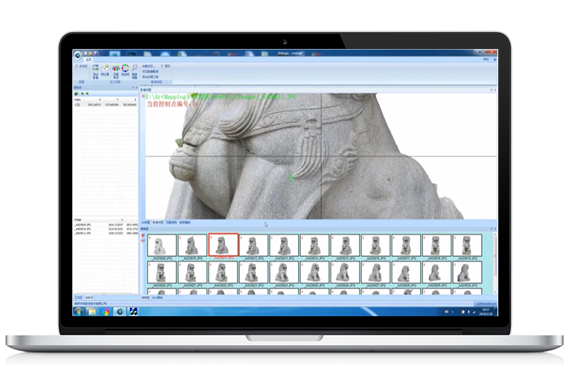Image resolution: width=569 pixels, height=392 pixels.
Task: Open File Explorer from the taskbar
Action: 92,311
